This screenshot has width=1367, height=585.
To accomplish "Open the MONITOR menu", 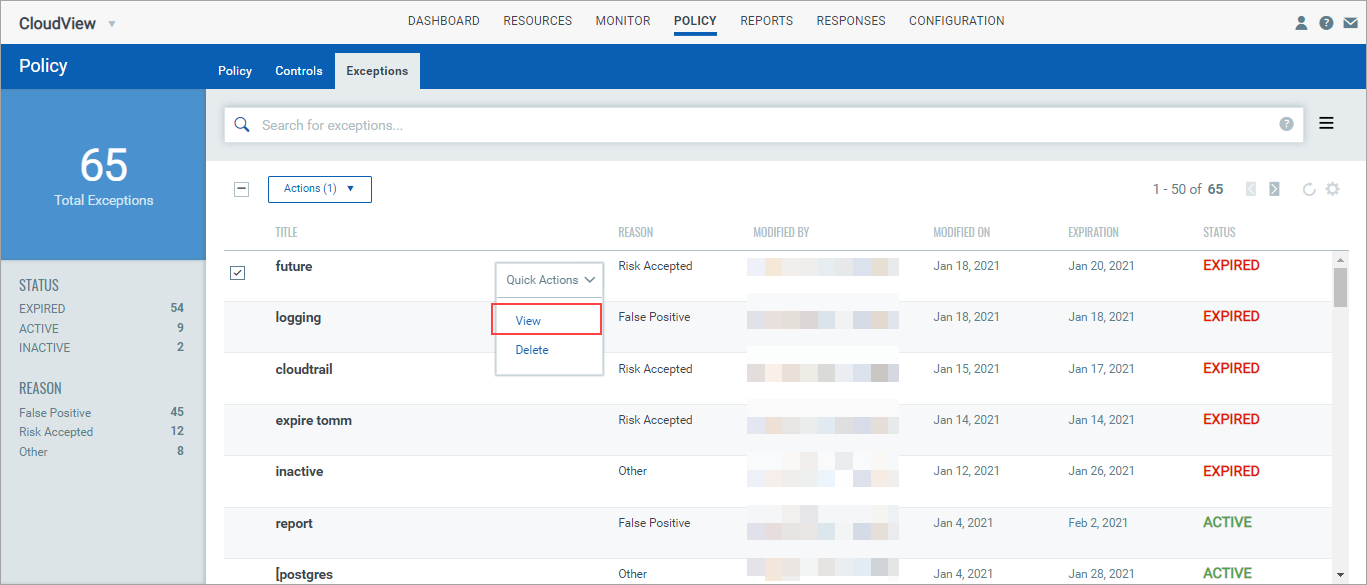I will click(623, 21).
